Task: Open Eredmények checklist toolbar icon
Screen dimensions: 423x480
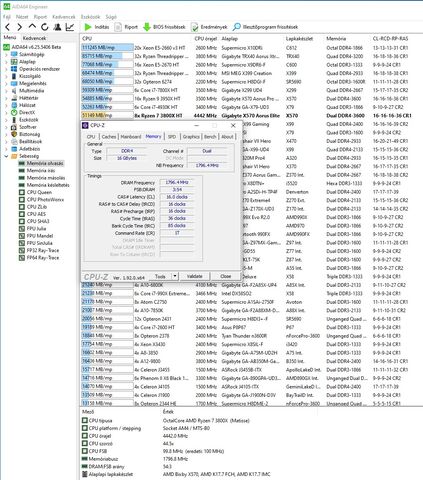Action: pyautogui.click(x=194, y=27)
